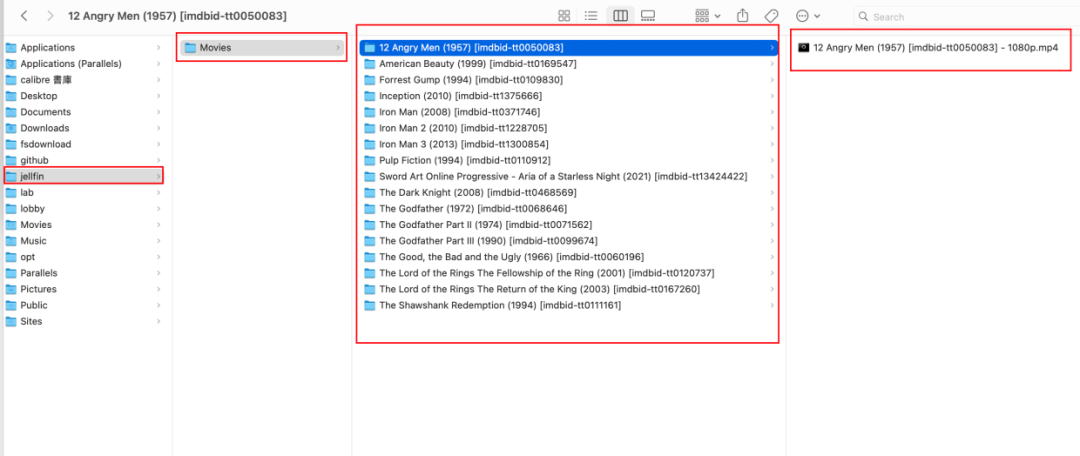
Task: Select Iron Man (2008) folder
Action: pyautogui.click(x=569, y=112)
